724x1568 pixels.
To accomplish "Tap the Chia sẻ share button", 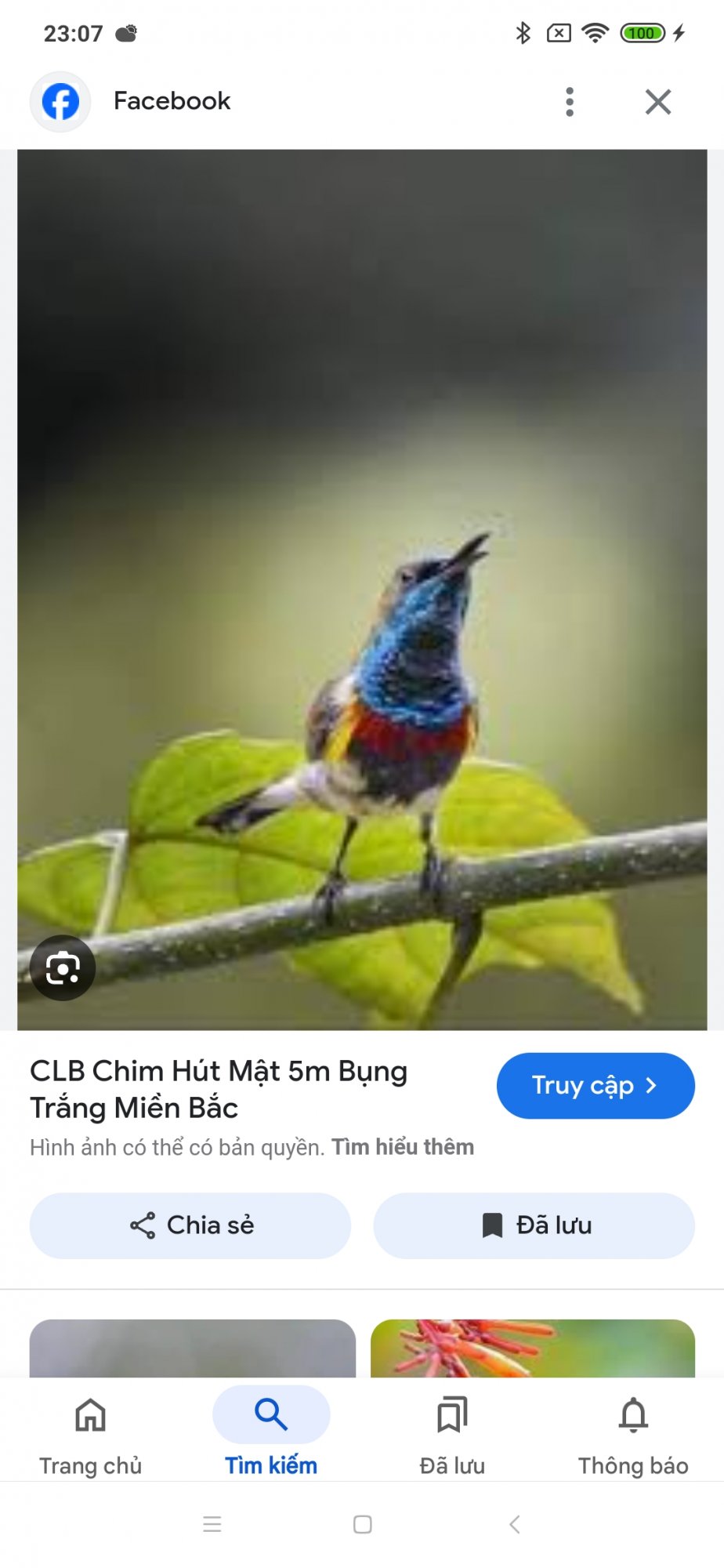I will [190, 1225].
